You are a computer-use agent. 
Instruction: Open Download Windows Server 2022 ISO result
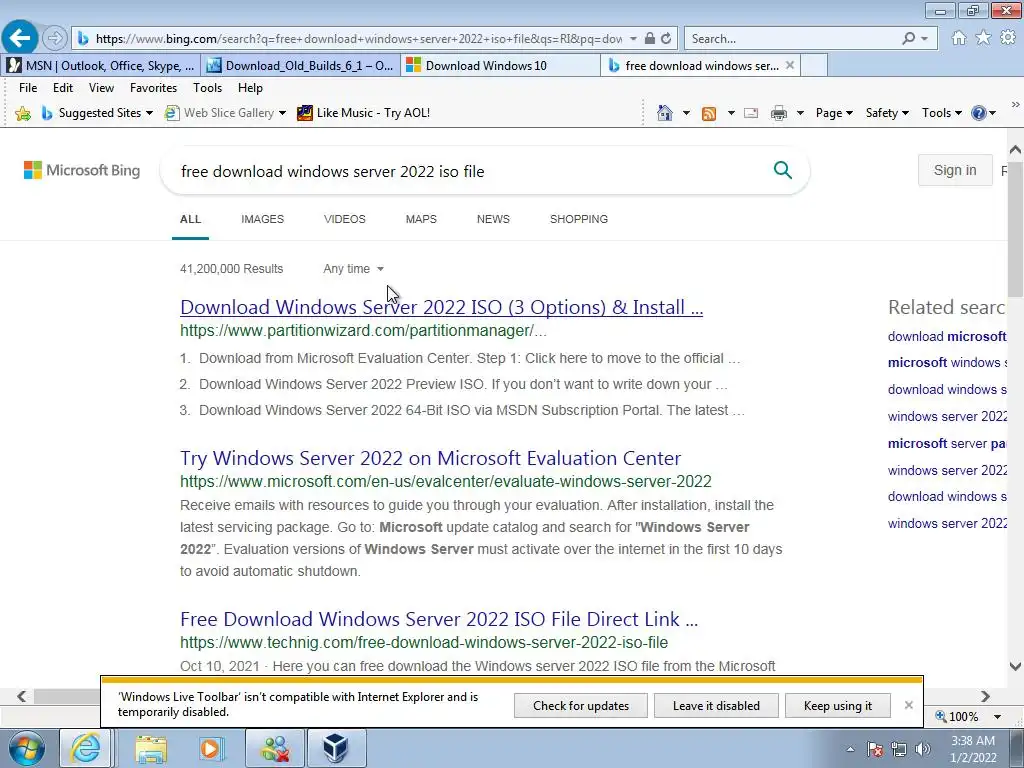click(441, 307)
